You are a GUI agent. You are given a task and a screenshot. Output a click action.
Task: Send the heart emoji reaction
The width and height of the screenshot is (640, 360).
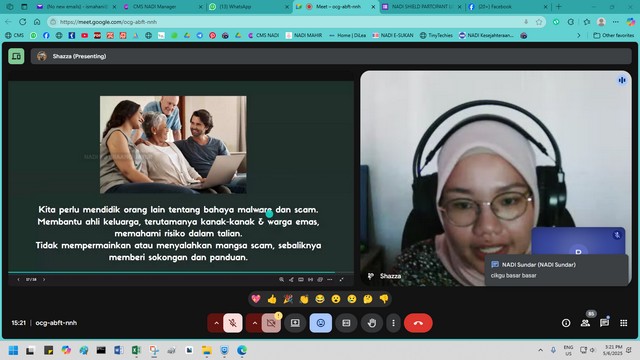[x=256, y=299]
